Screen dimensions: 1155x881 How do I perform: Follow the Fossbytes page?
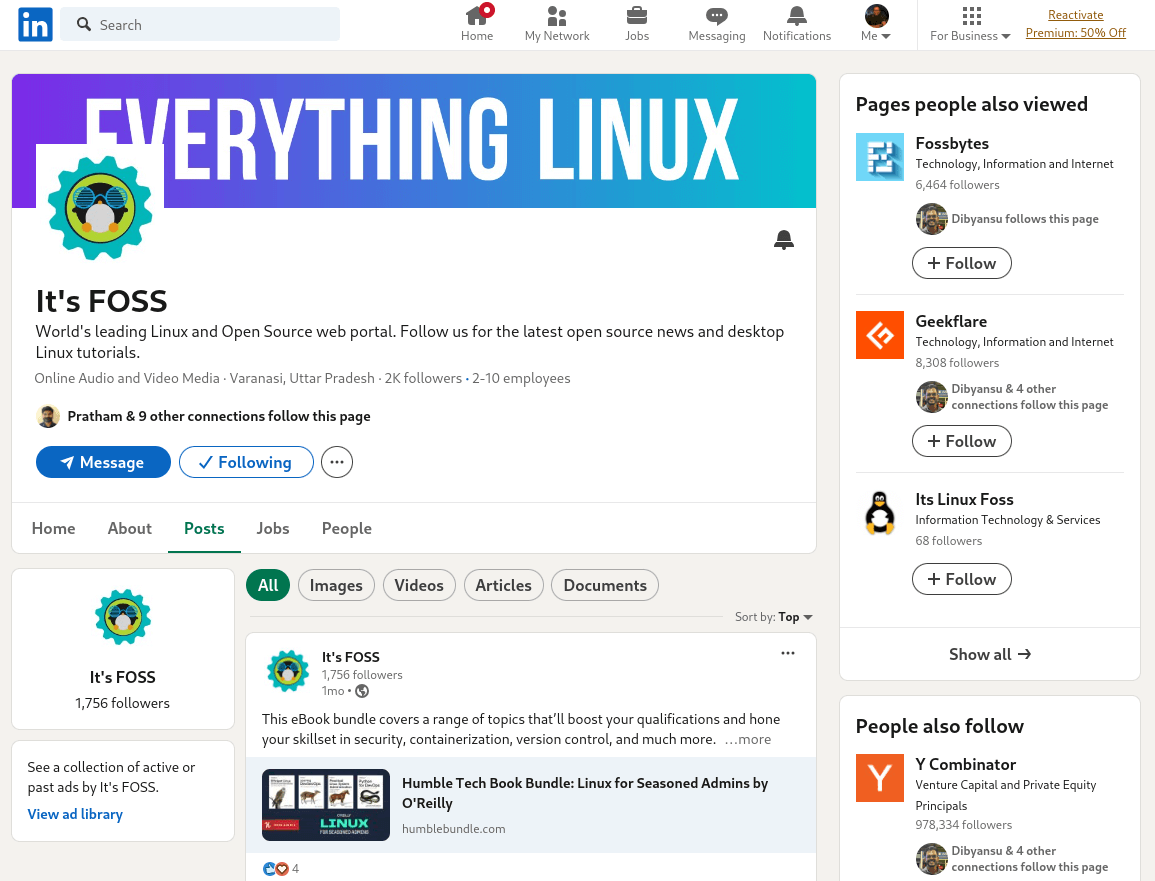click(961, 263)
